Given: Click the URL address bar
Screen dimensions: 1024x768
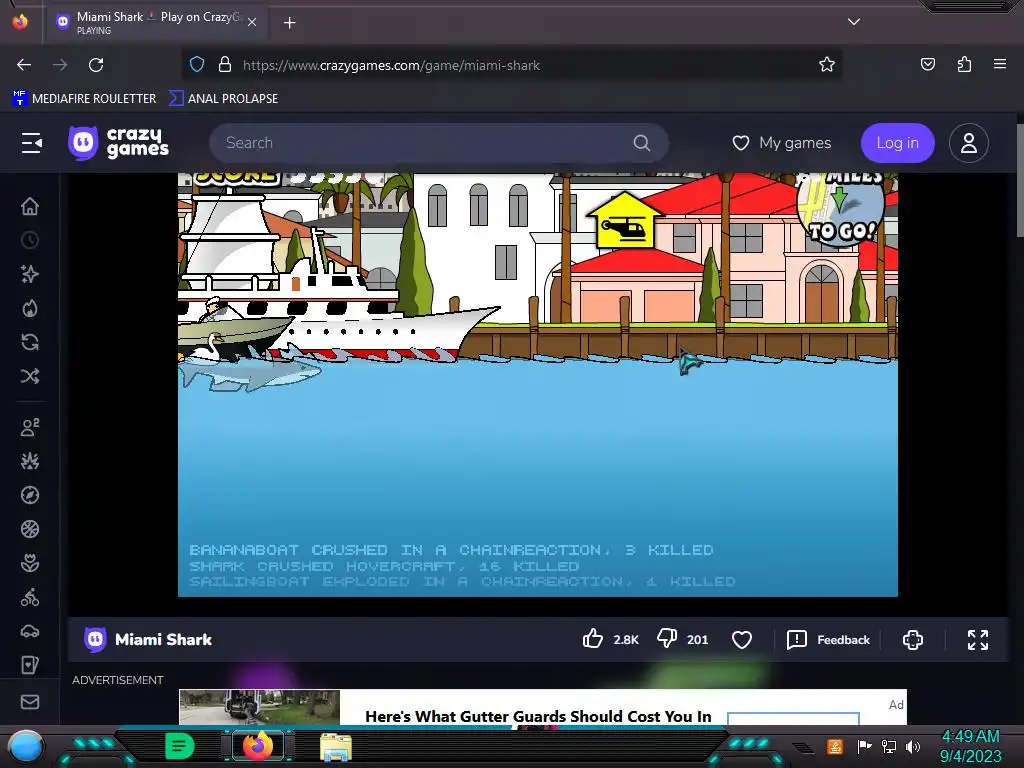Looking at the screenshot, I should pos(513,65).
